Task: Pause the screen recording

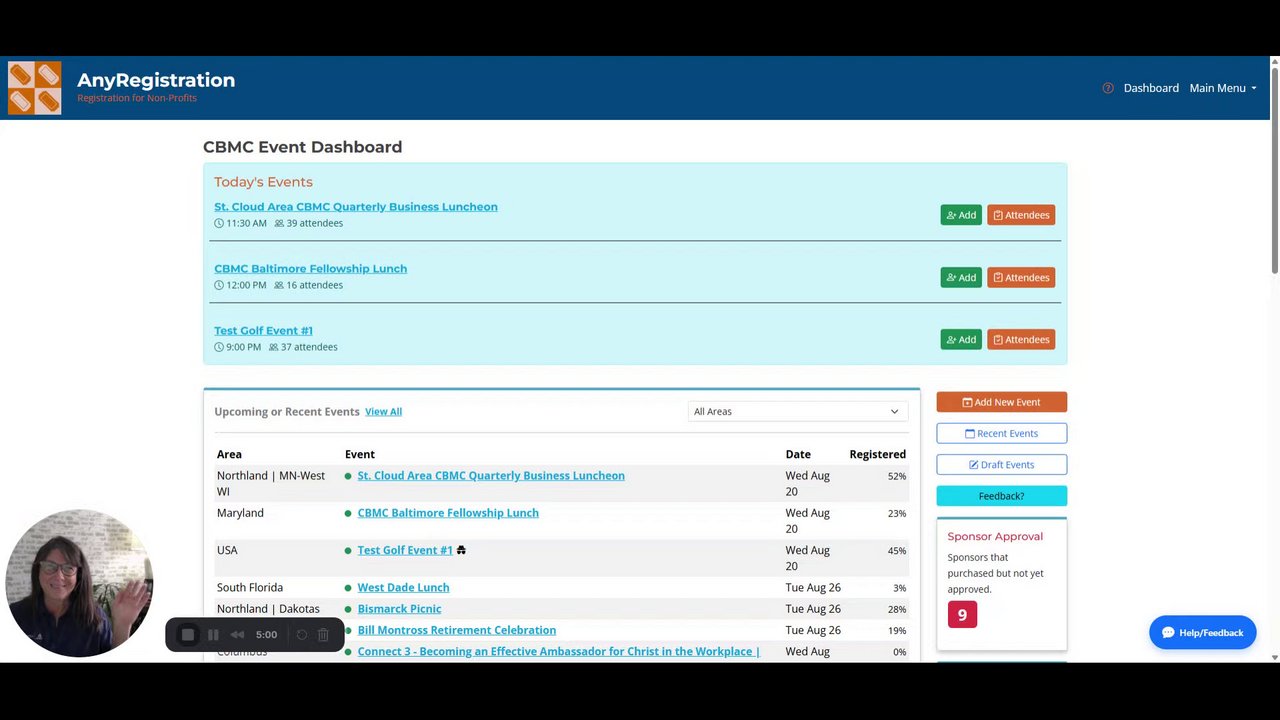Action: [213, 635]
